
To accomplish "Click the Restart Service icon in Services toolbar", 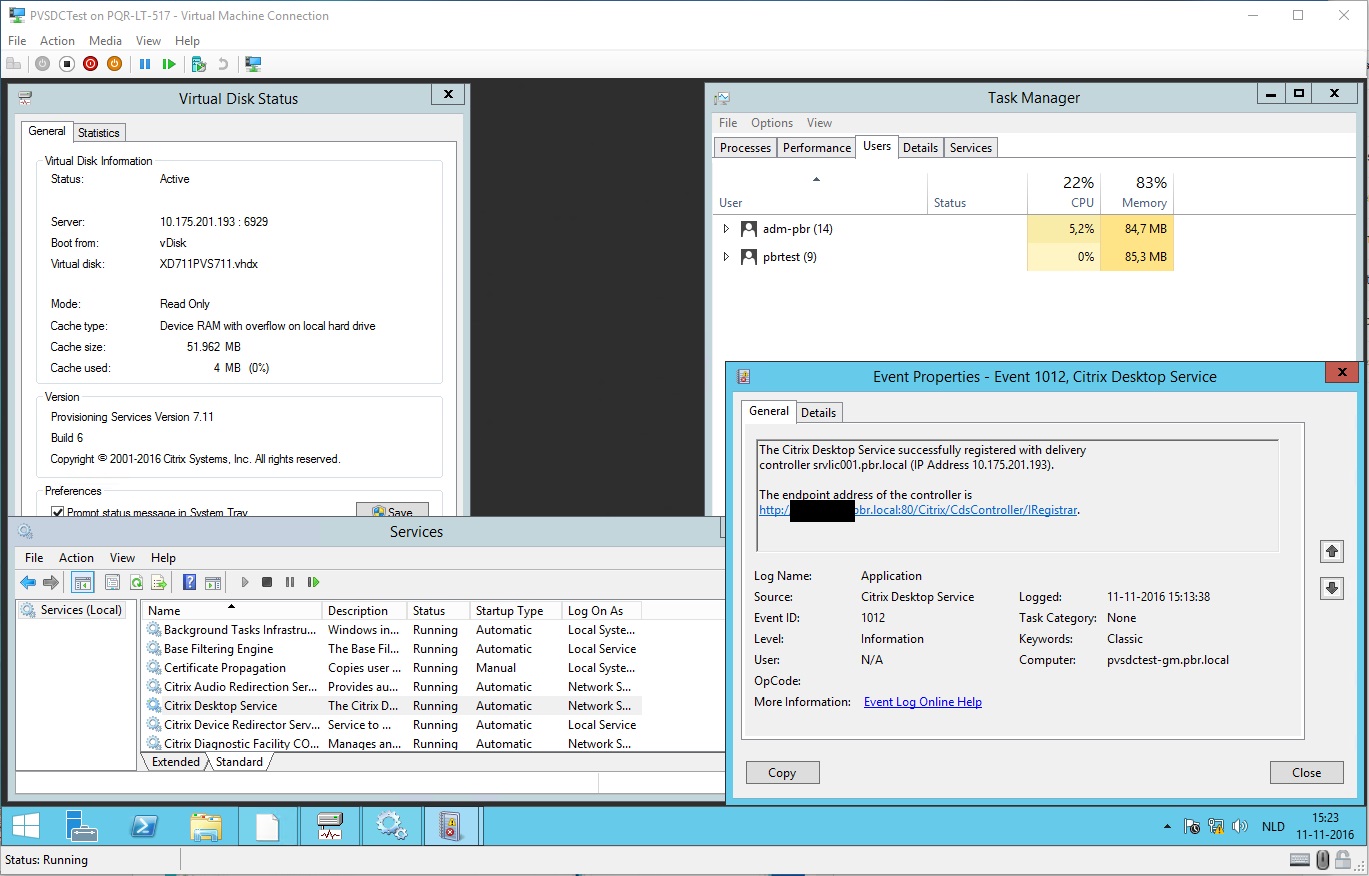I will point(313,582).
